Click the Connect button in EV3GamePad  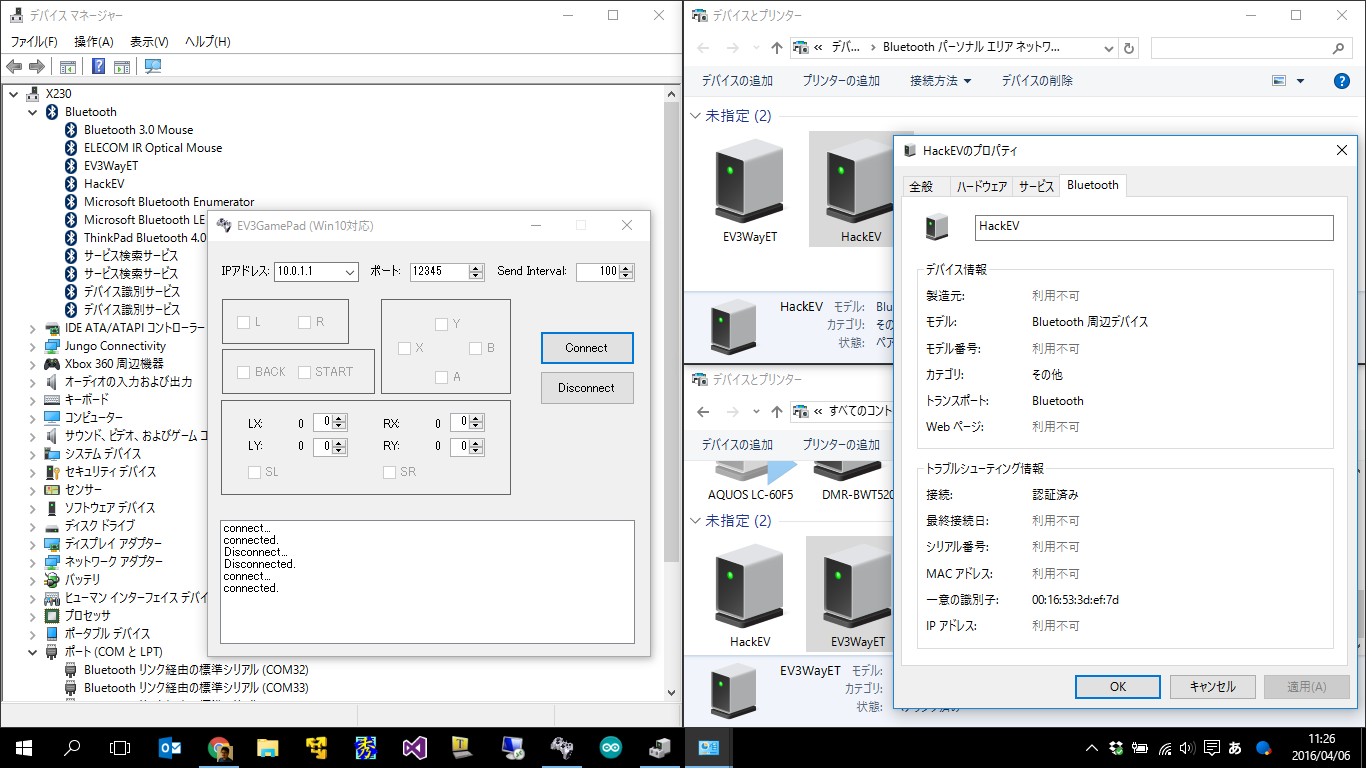[x=587, y=348]
